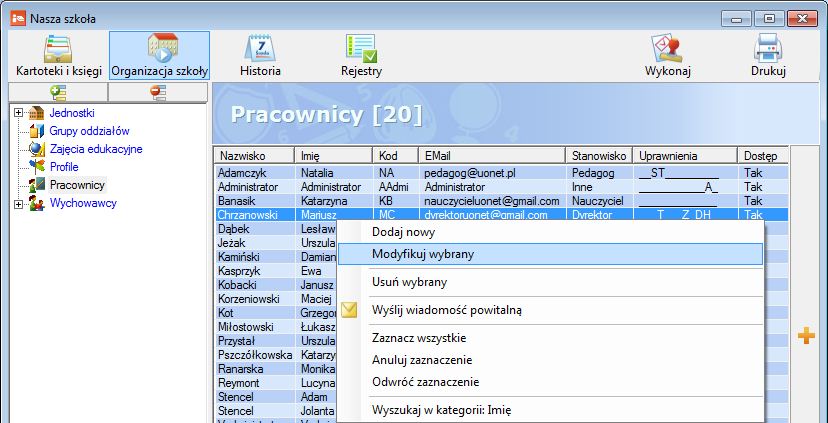This screenshot has width=828, height=423.
Task: Click the orange plus icon beside the table
Action: point(806,335)
